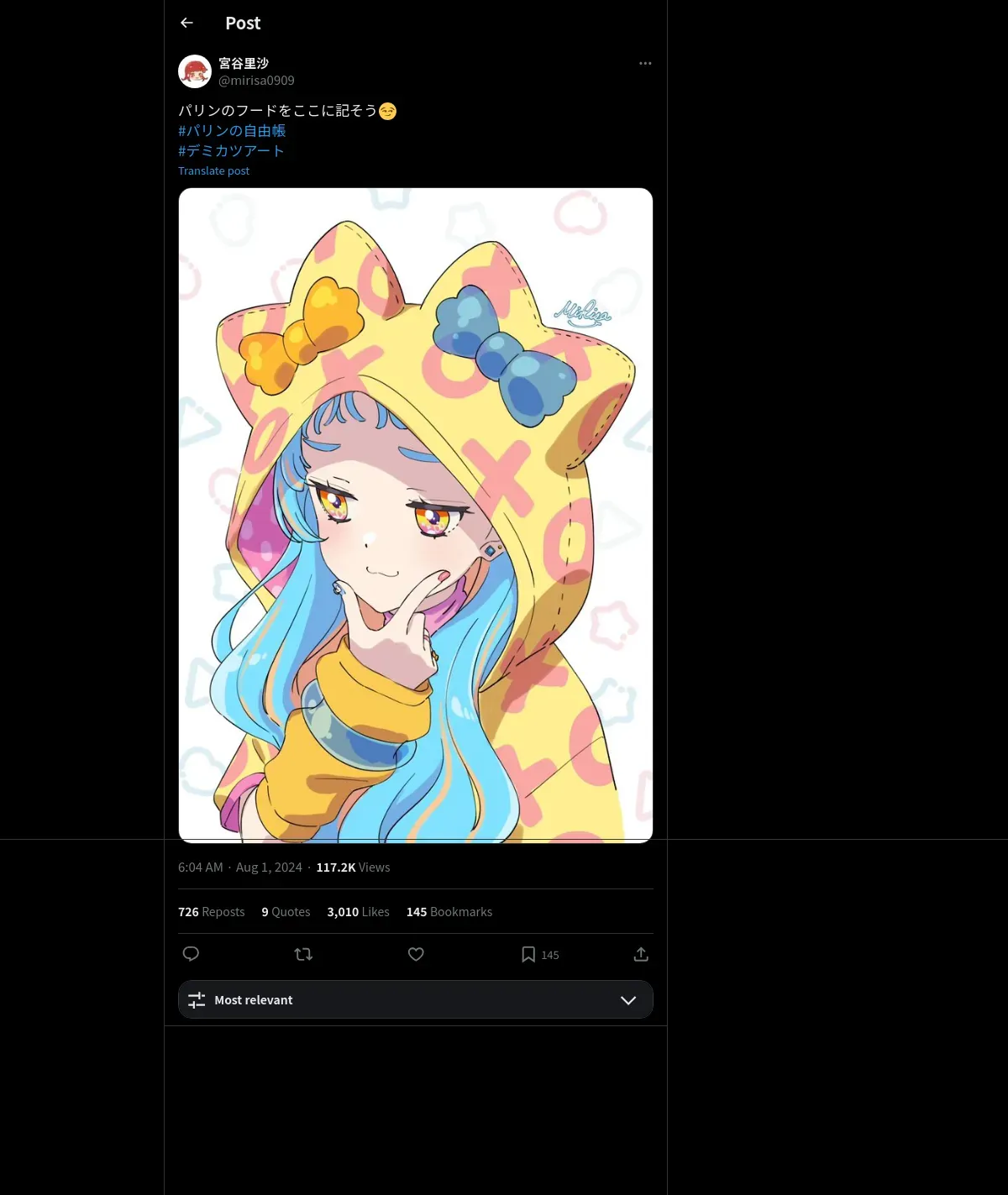
Task: Open the @mirisa0909 handle
Action: coord(256,81)
